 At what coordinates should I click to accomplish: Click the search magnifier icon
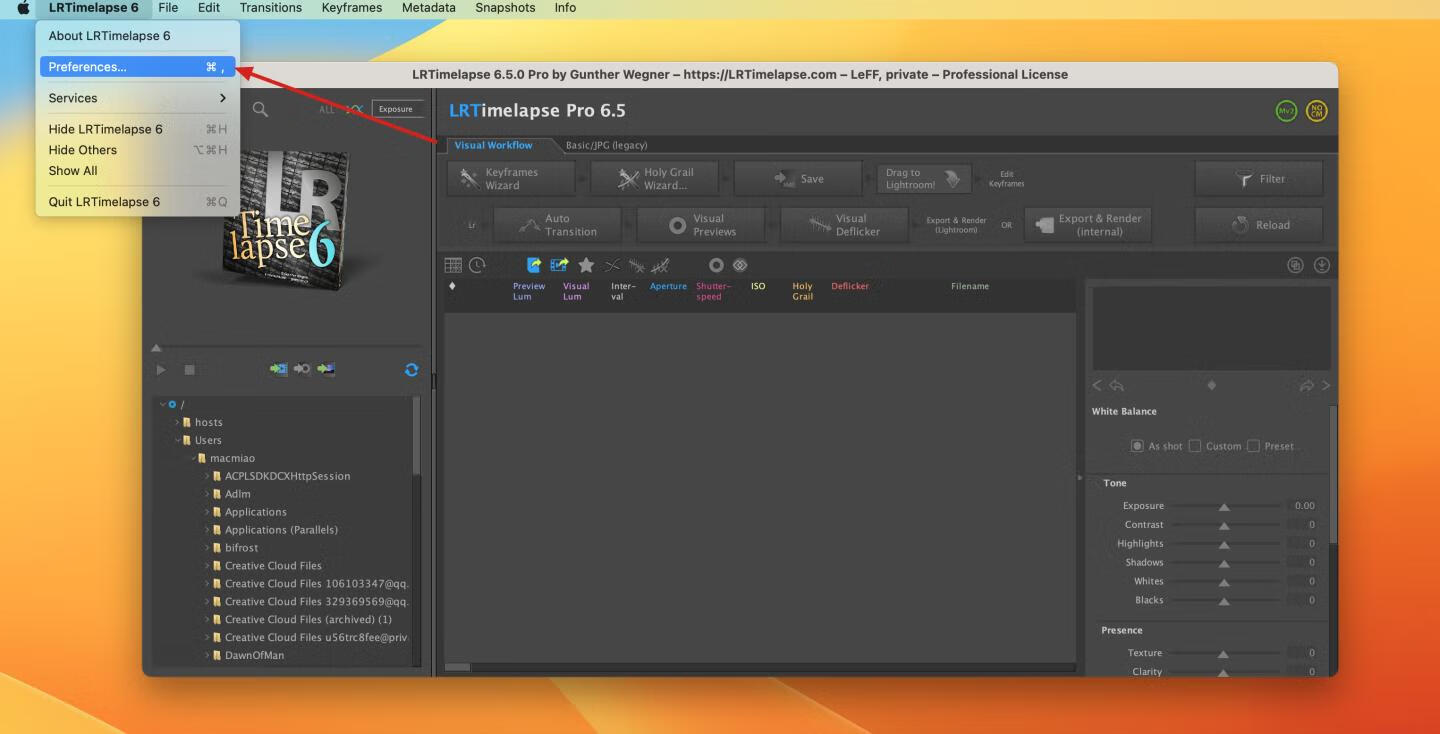click(260, 110)
